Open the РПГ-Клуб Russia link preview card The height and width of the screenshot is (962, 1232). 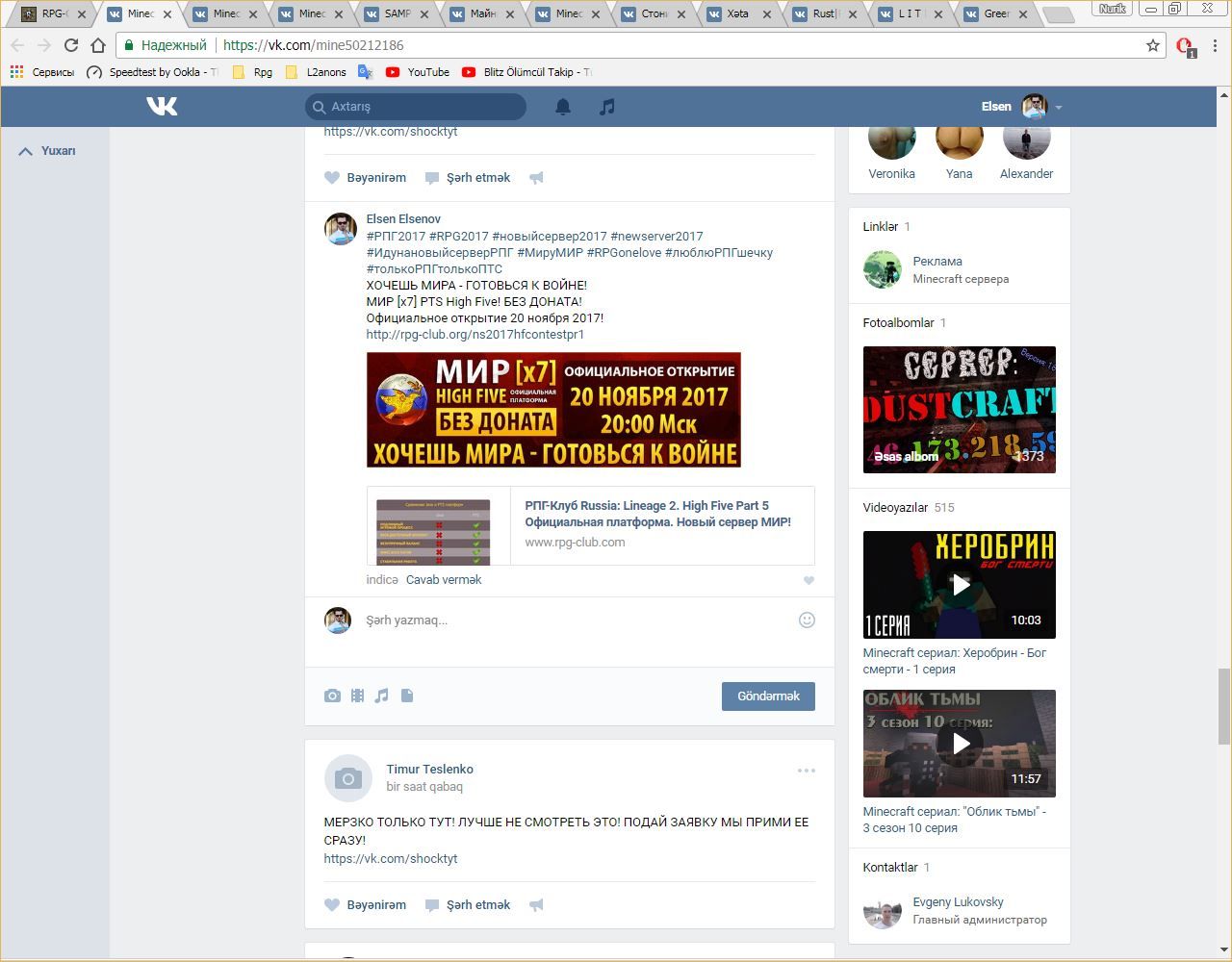click(590, 526)
